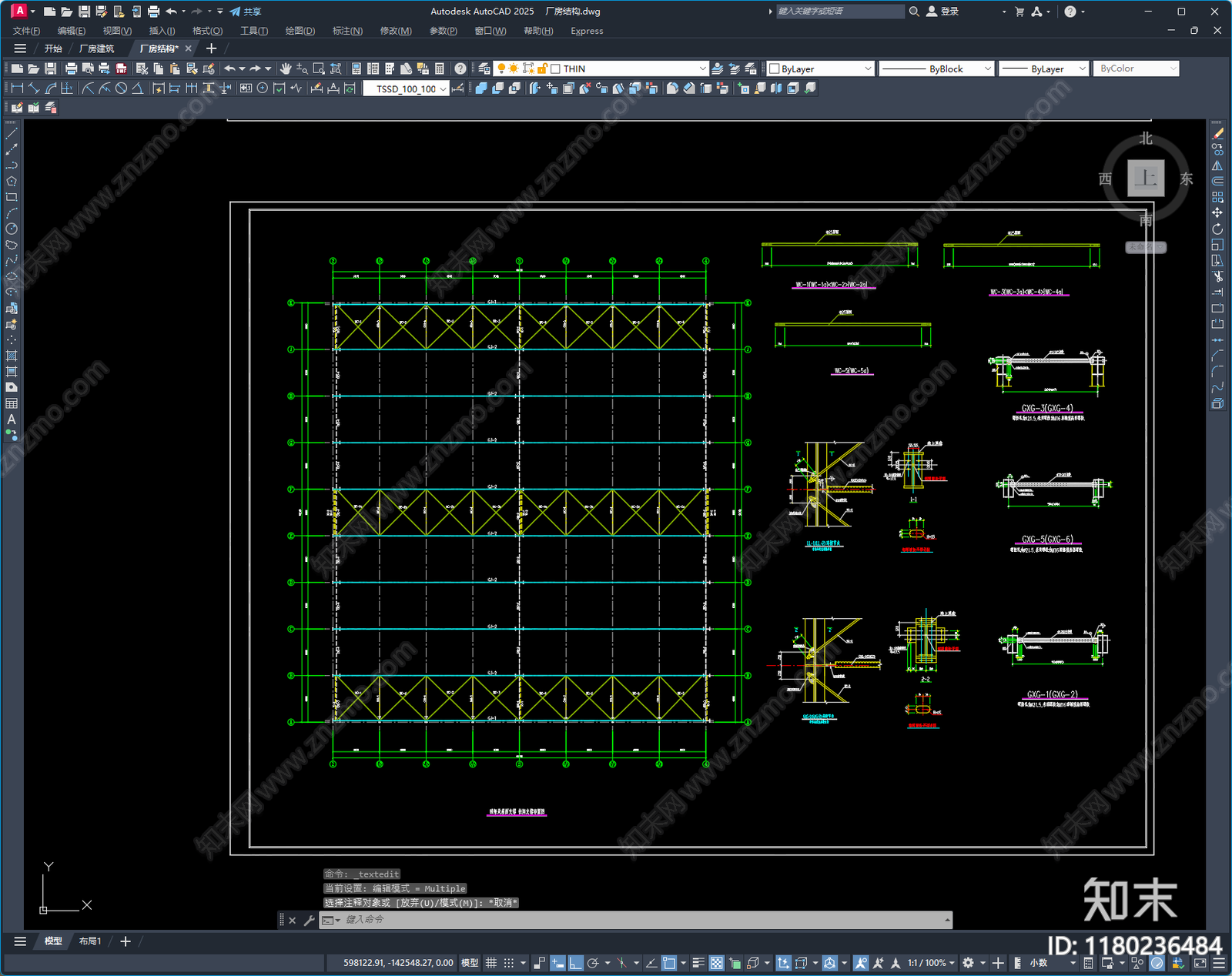Switch to the 布局1 layout tab
Screen dimensions: 1232x976
point(90,941)
